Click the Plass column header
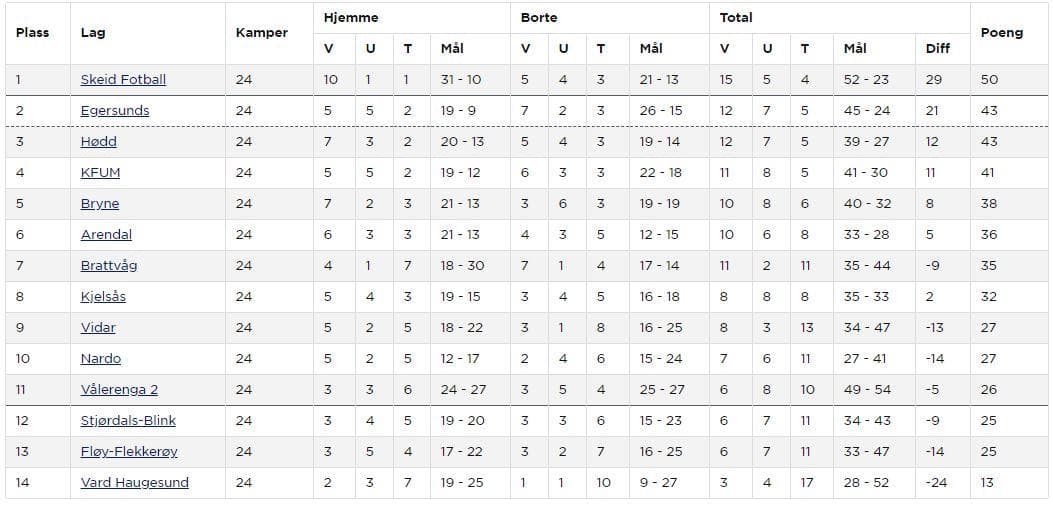Image resolution: width=1053 pixels, height=511 pixels. 32,33
